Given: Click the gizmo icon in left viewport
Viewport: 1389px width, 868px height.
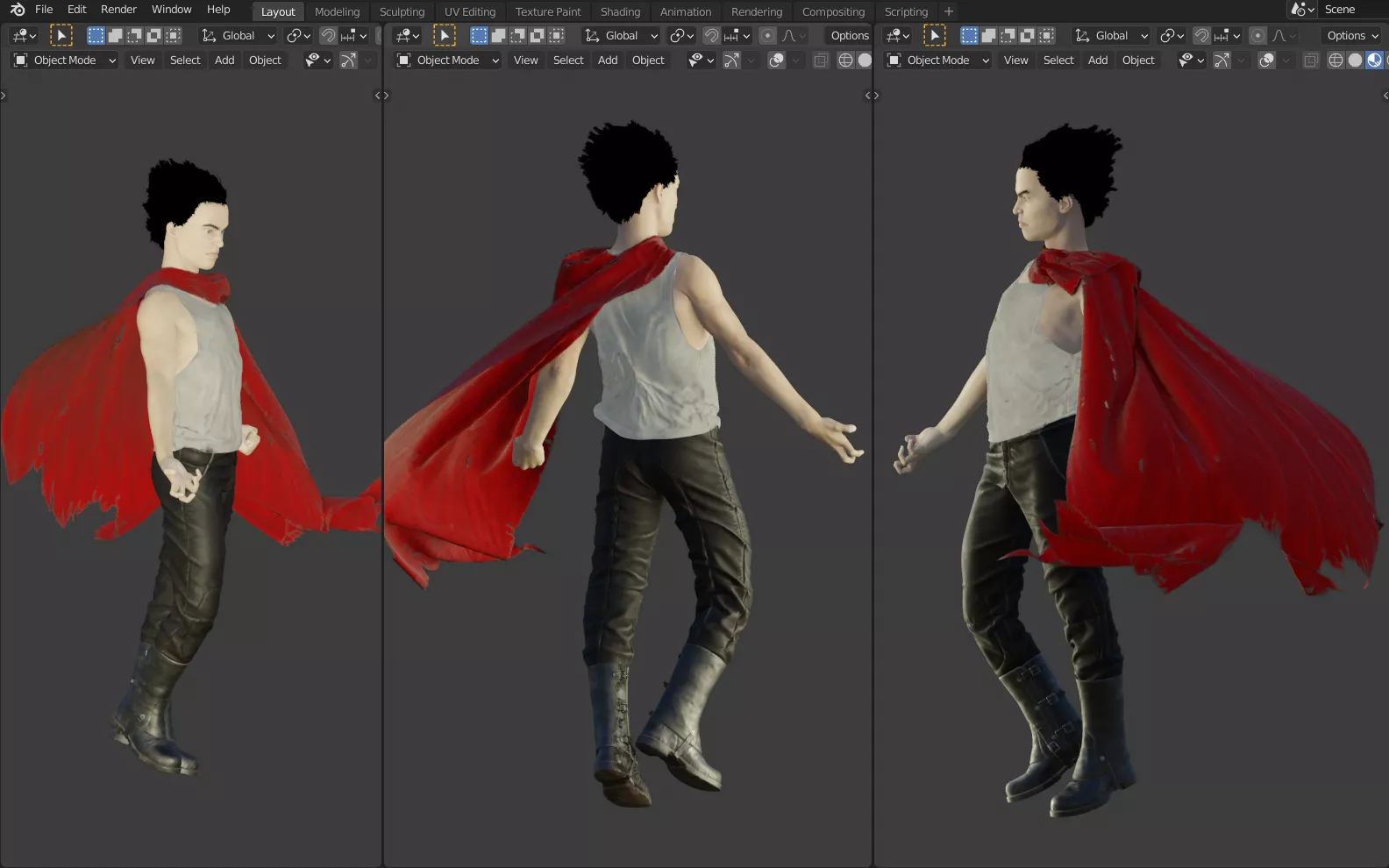Looking at the screenshot, I should [348, 60].
